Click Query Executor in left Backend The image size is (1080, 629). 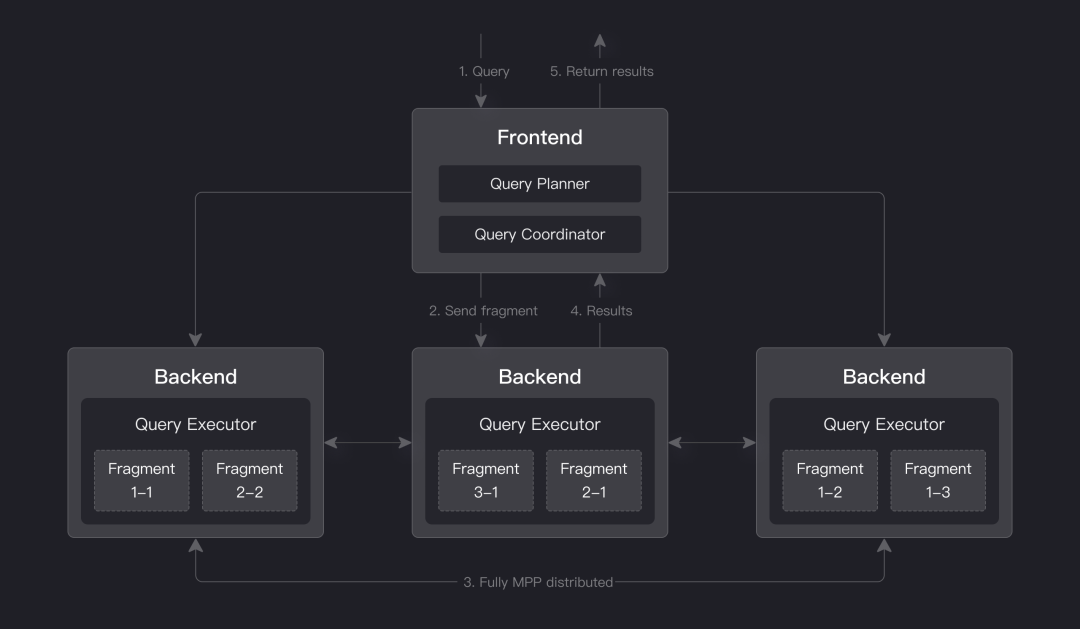click(195, 424)
